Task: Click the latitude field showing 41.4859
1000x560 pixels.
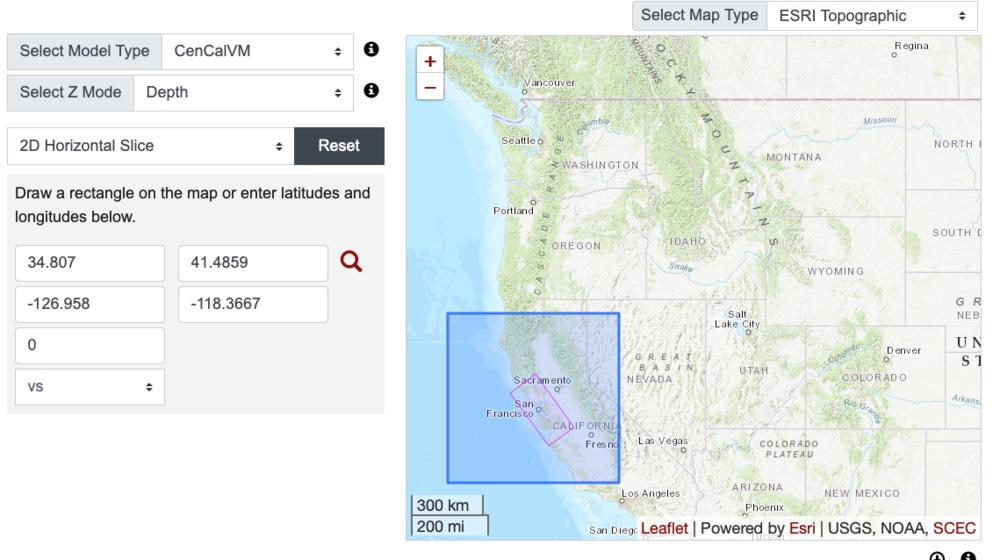Action: click(252, 264)
